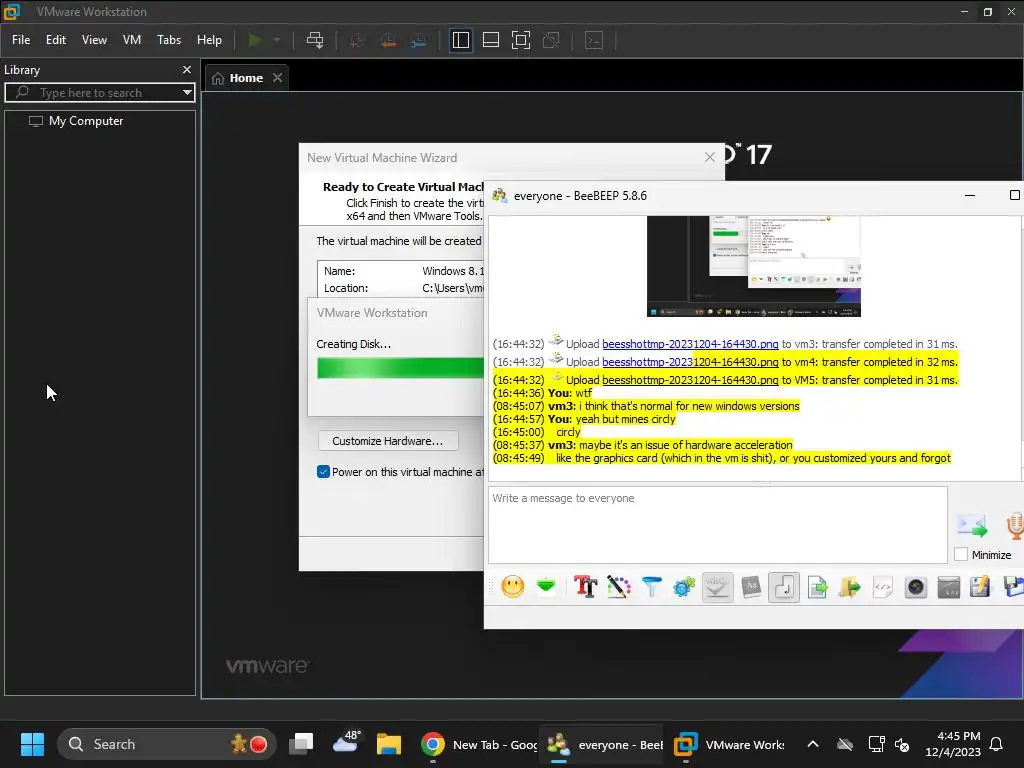Click the camera screenshot icon in BeeBEEP
This screenshot has height=768, width=1024.
(x=916, y=586)
